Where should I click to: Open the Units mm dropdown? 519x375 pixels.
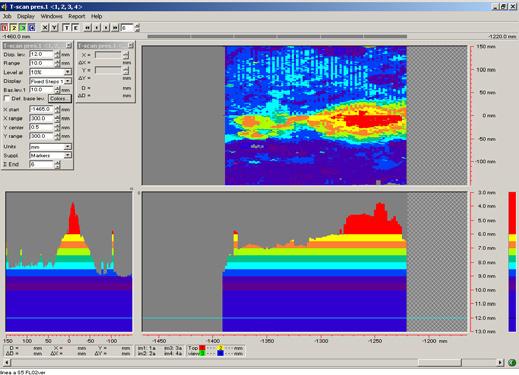click(68, 147)
